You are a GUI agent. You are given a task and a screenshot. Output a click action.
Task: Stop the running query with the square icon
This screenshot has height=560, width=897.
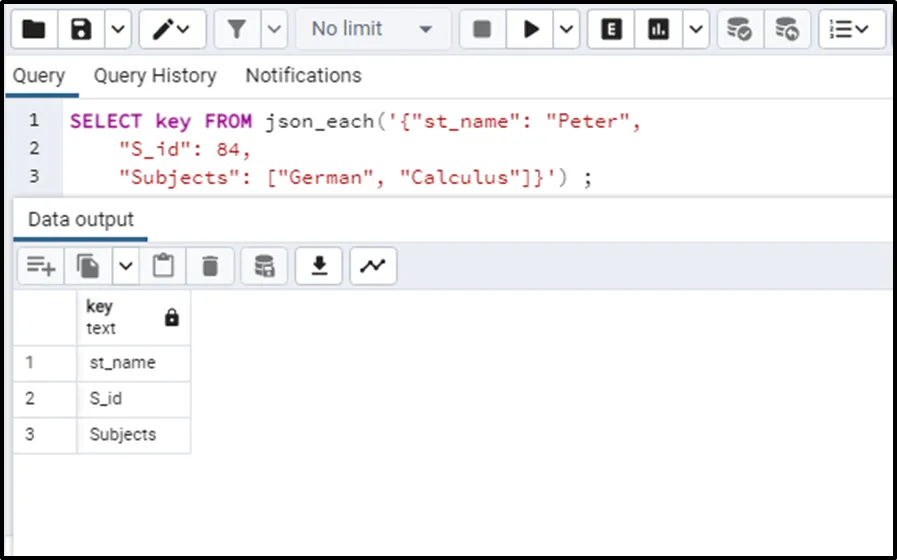(482, 29)
